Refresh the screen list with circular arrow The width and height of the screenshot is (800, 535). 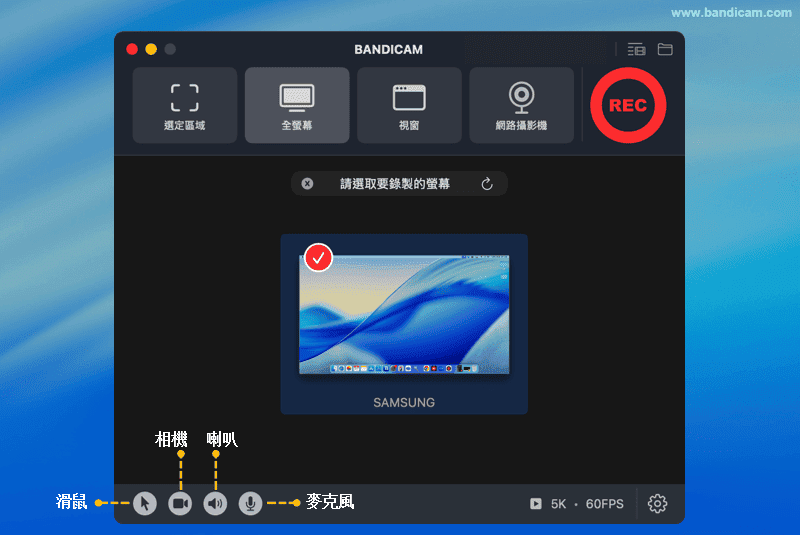pyautogui.click(x=487, y=184)
